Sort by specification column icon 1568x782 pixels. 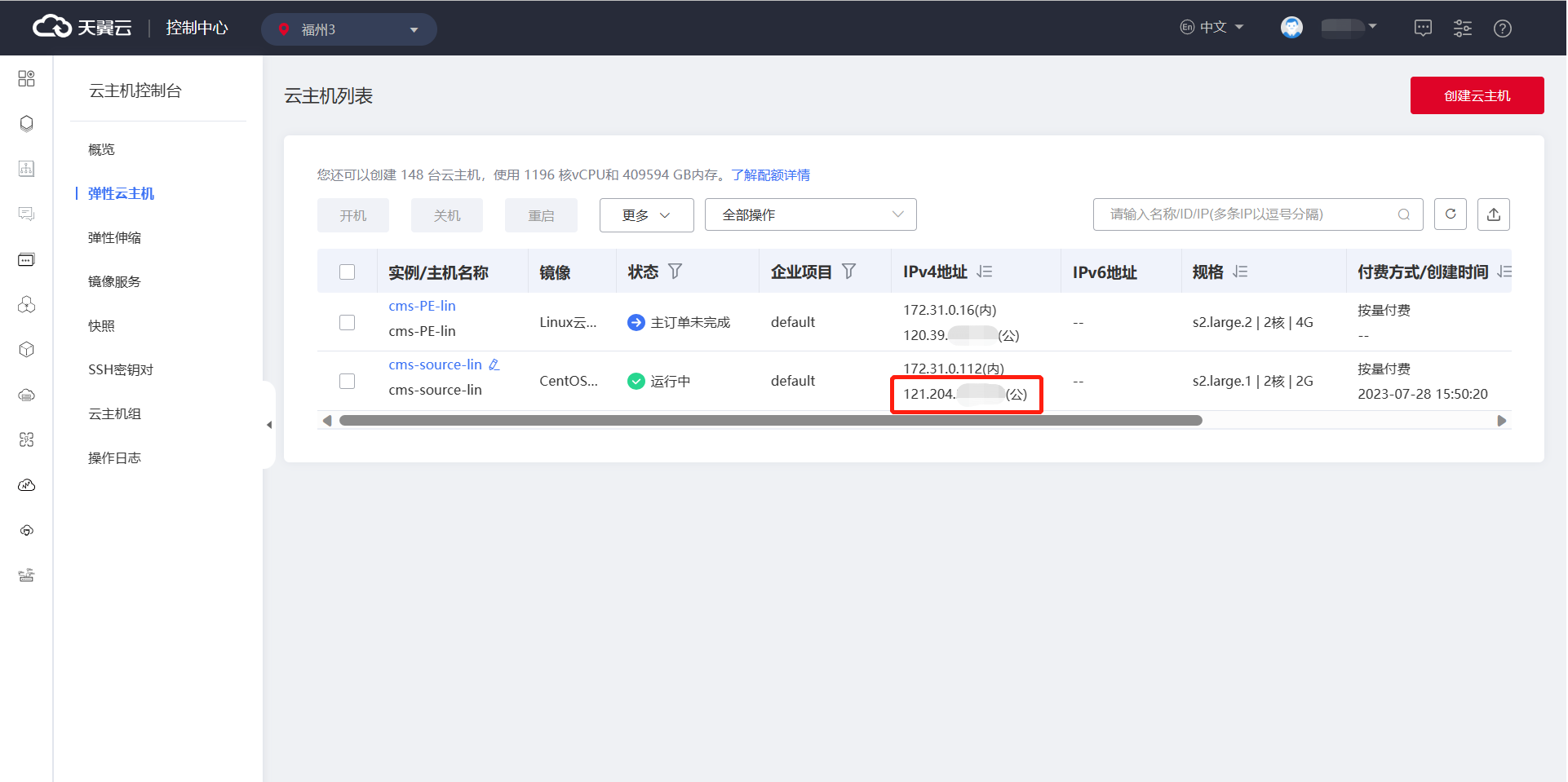pyautogui.click(x=1240, y=272)
